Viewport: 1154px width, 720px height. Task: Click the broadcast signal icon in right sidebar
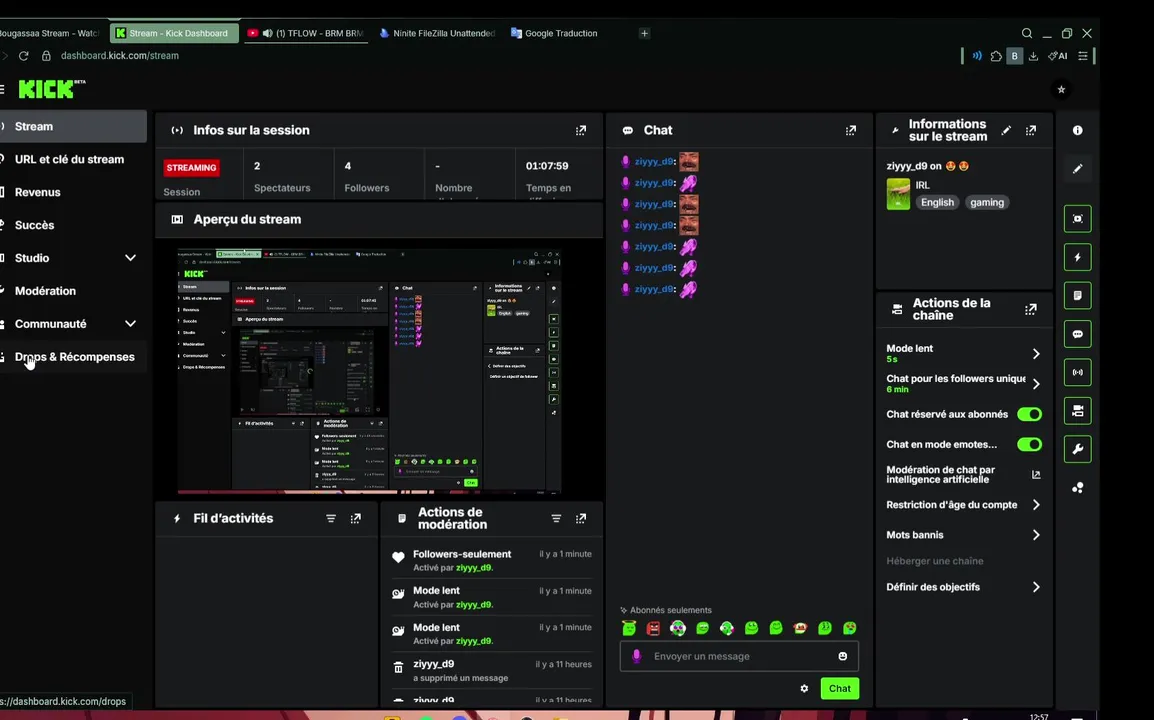1077,373
